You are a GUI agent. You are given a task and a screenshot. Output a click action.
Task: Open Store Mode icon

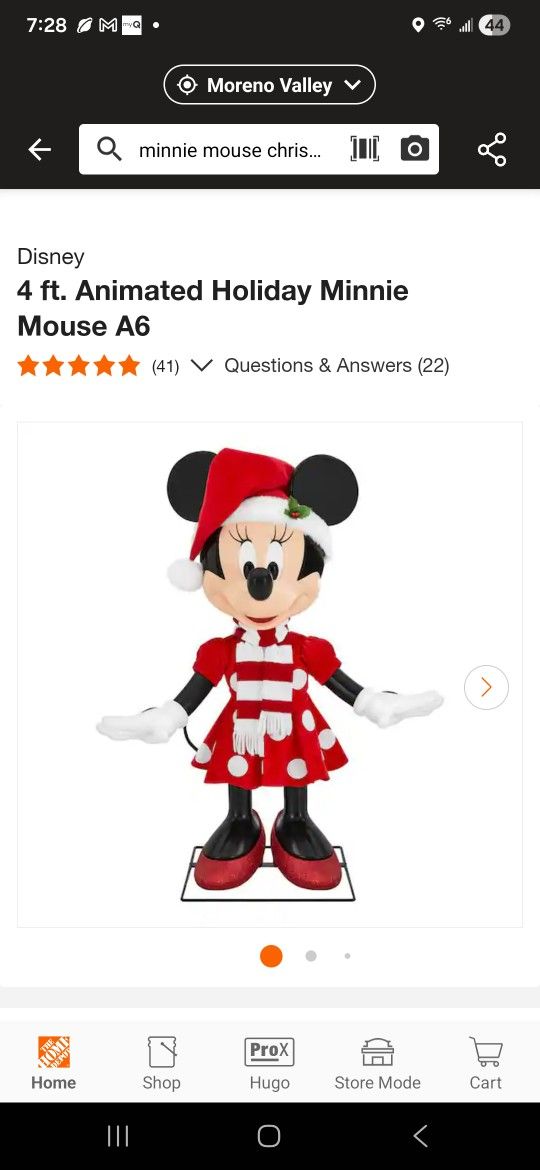[x=377, y=1063]
